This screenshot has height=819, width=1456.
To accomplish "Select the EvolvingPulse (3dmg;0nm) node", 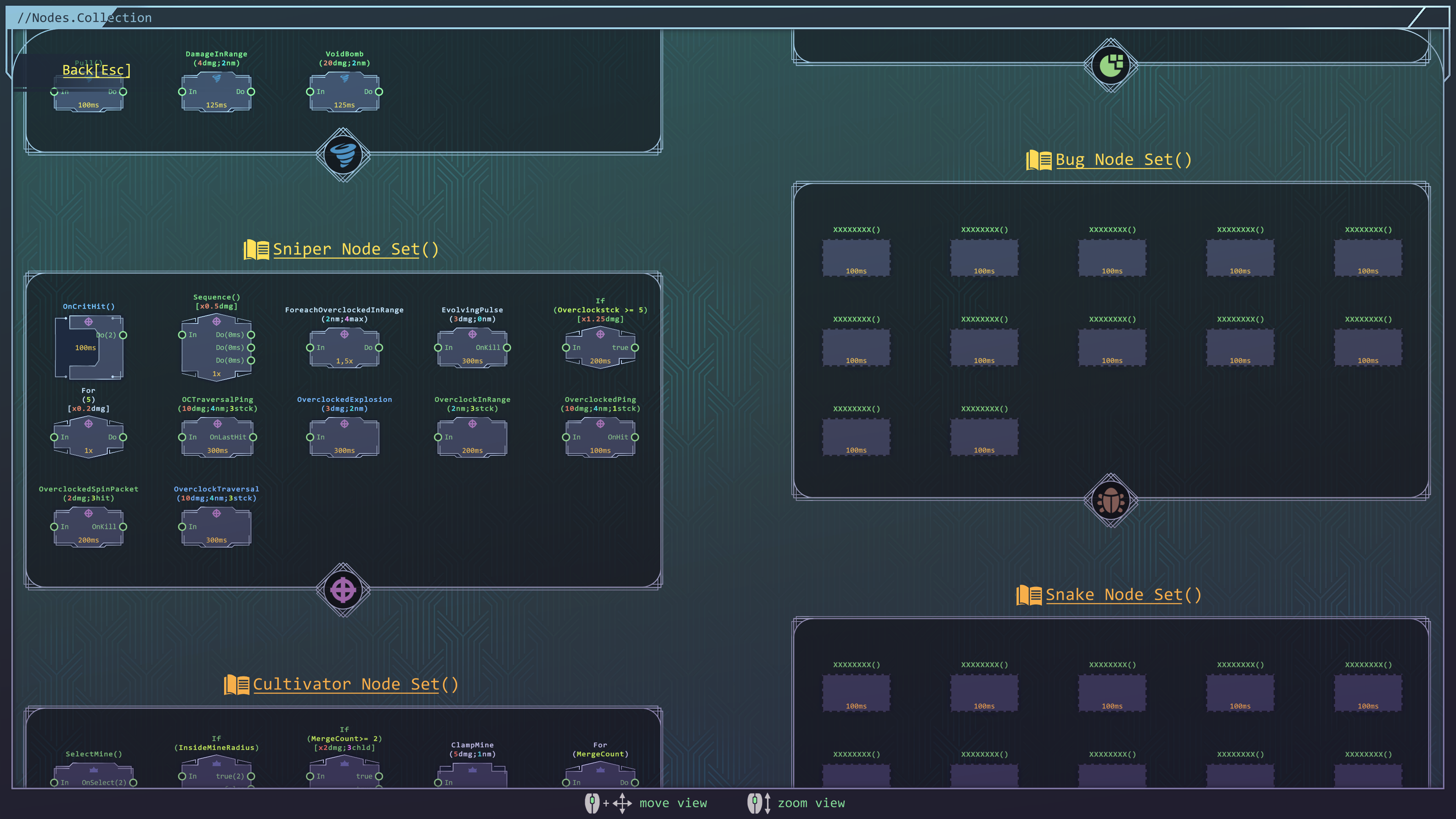I will pyautogui.click(x=472, y=348).
